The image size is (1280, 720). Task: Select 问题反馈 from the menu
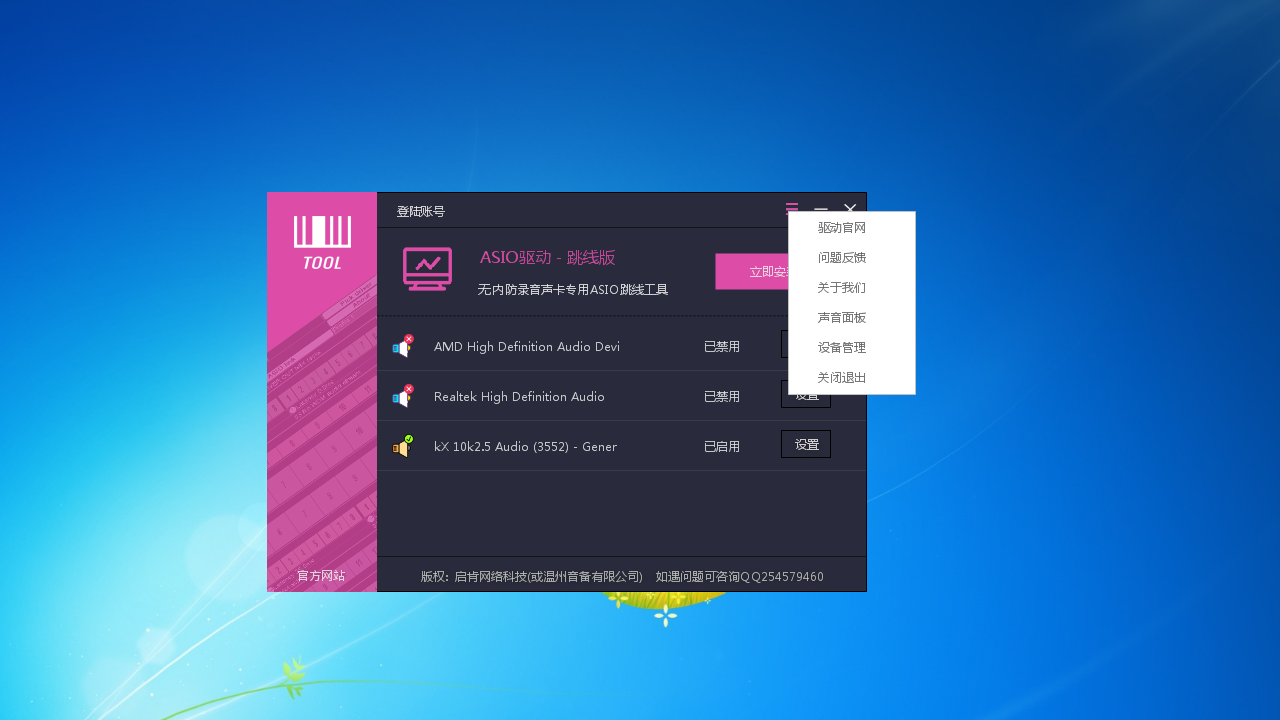[x=842, y=257]
